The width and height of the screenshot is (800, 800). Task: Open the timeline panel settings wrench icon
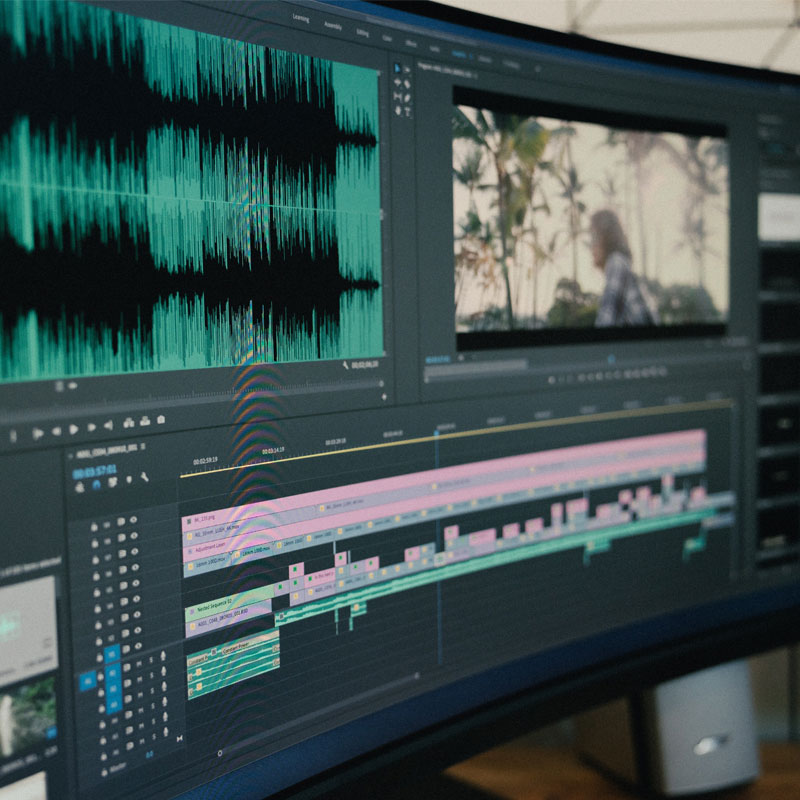[x=143, y=478]
